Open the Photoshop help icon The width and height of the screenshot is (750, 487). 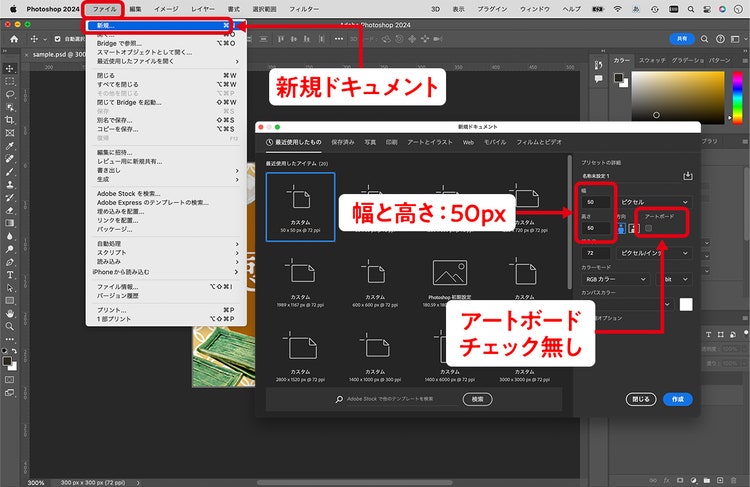(720, 39)
